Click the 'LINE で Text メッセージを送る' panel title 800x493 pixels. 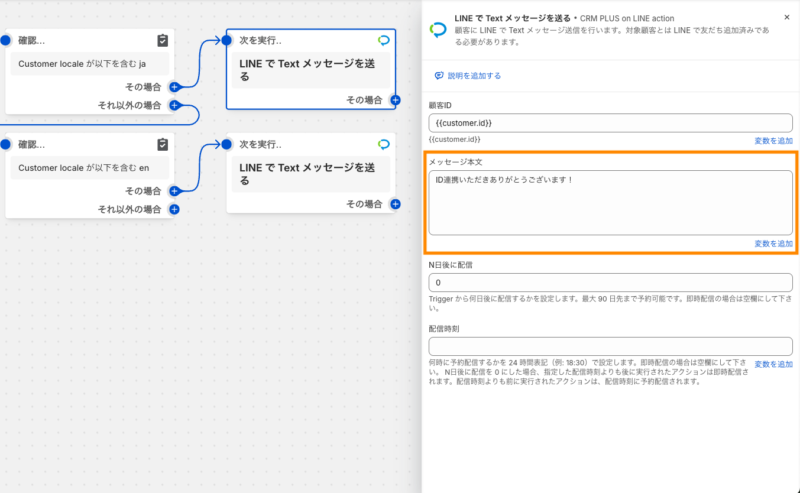pyautogui.click(x=512, y=18)
